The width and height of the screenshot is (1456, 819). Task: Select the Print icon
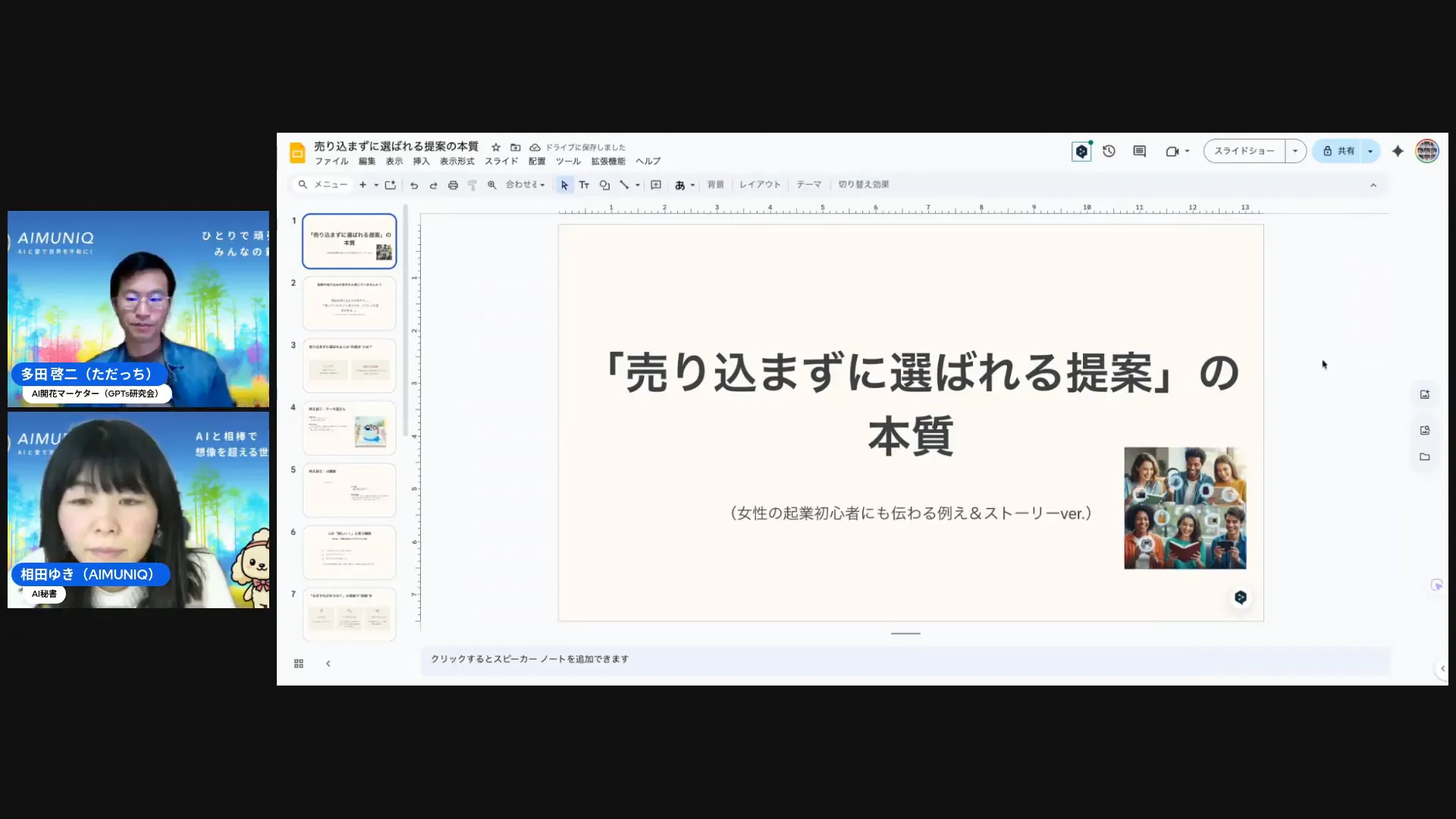pyautogui.click(x=453, y=184)
